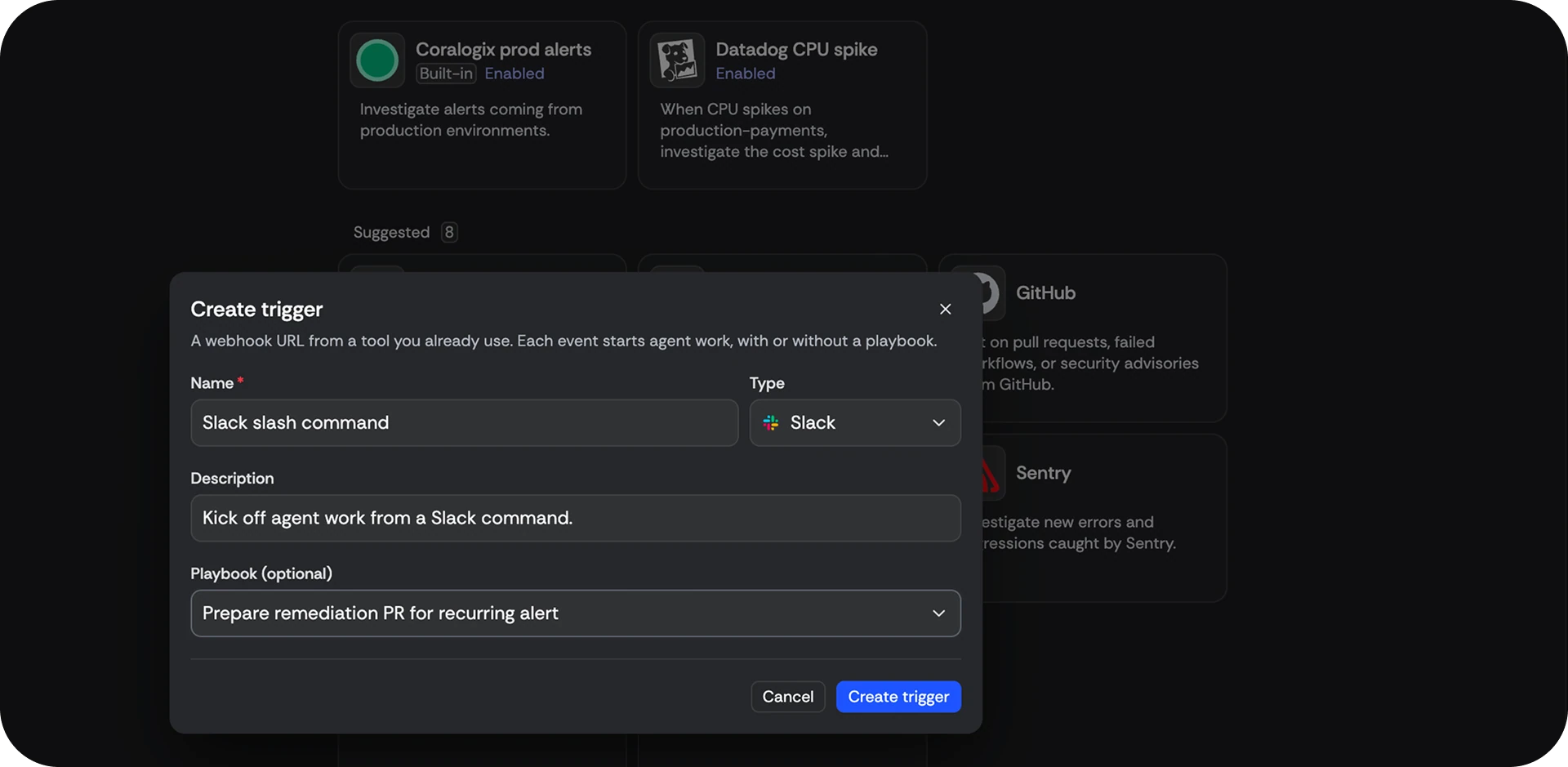Click the Description field label
Image resolution: width=1568 pixels, height=767 pixels.
pos(232,479)
